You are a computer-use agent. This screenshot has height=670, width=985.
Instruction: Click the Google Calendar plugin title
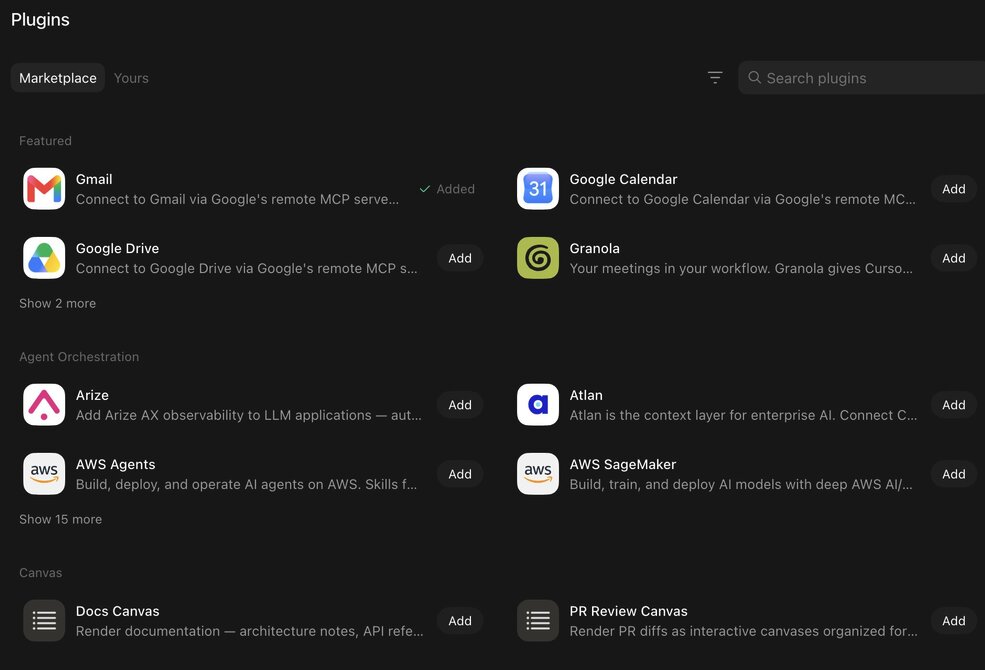coord(623,179)
